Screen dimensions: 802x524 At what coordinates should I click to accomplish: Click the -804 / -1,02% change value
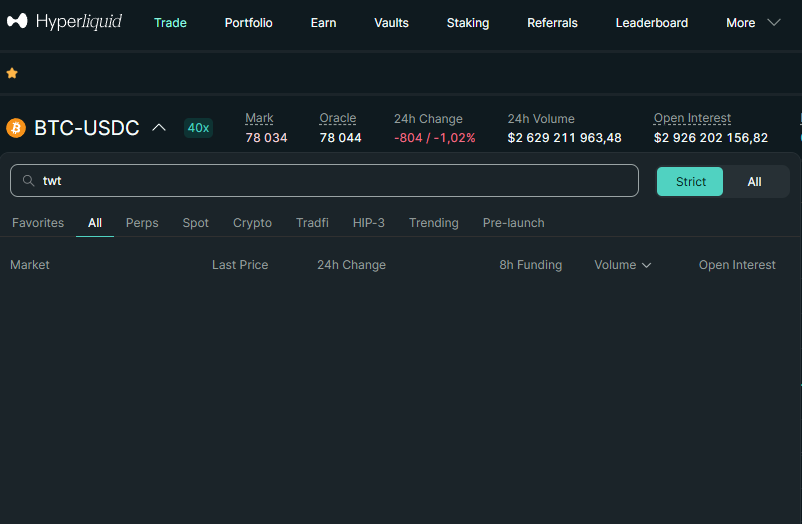[x=435, y=138]
